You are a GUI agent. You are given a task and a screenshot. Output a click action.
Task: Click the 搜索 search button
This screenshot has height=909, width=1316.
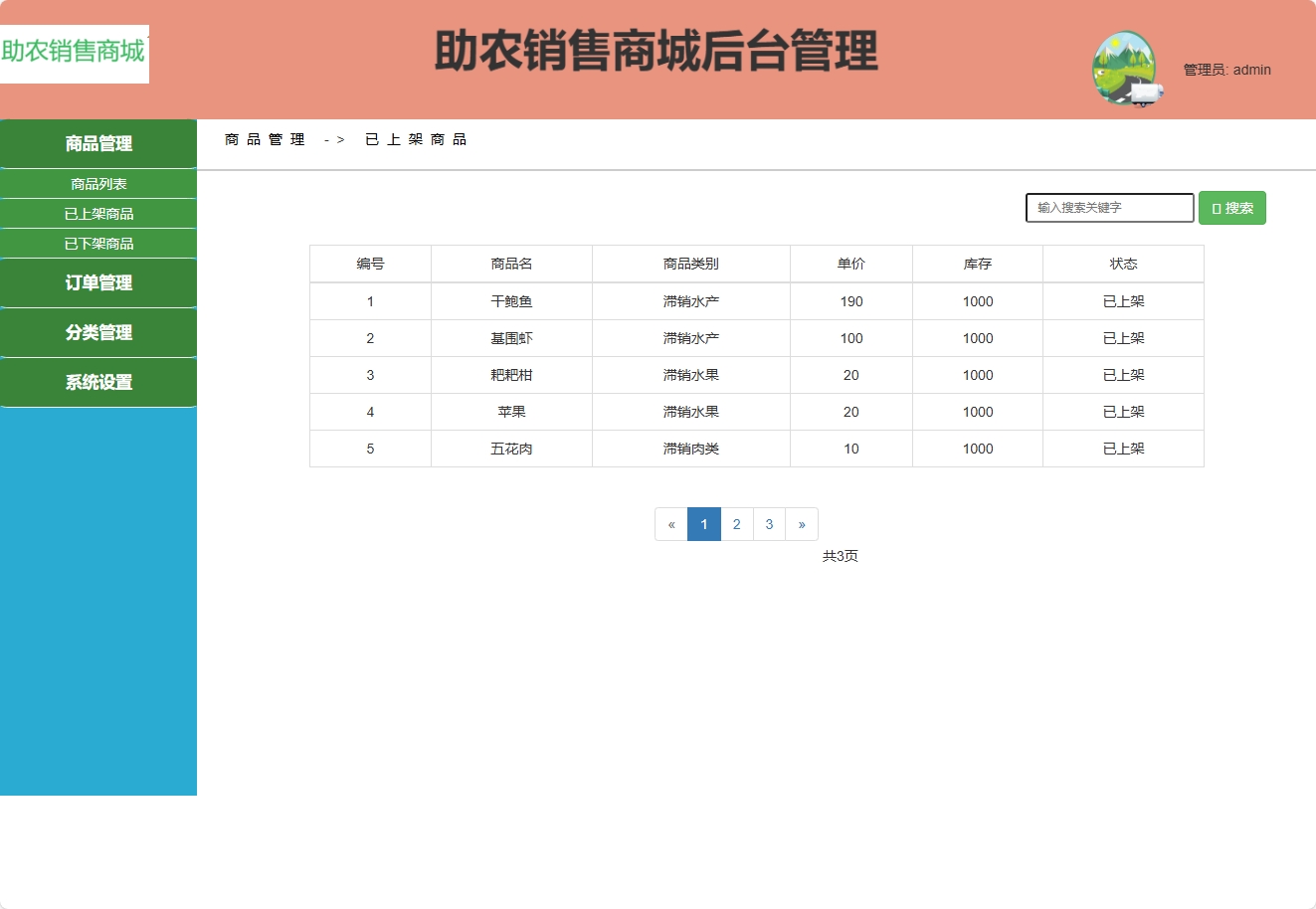(1232, 207)
